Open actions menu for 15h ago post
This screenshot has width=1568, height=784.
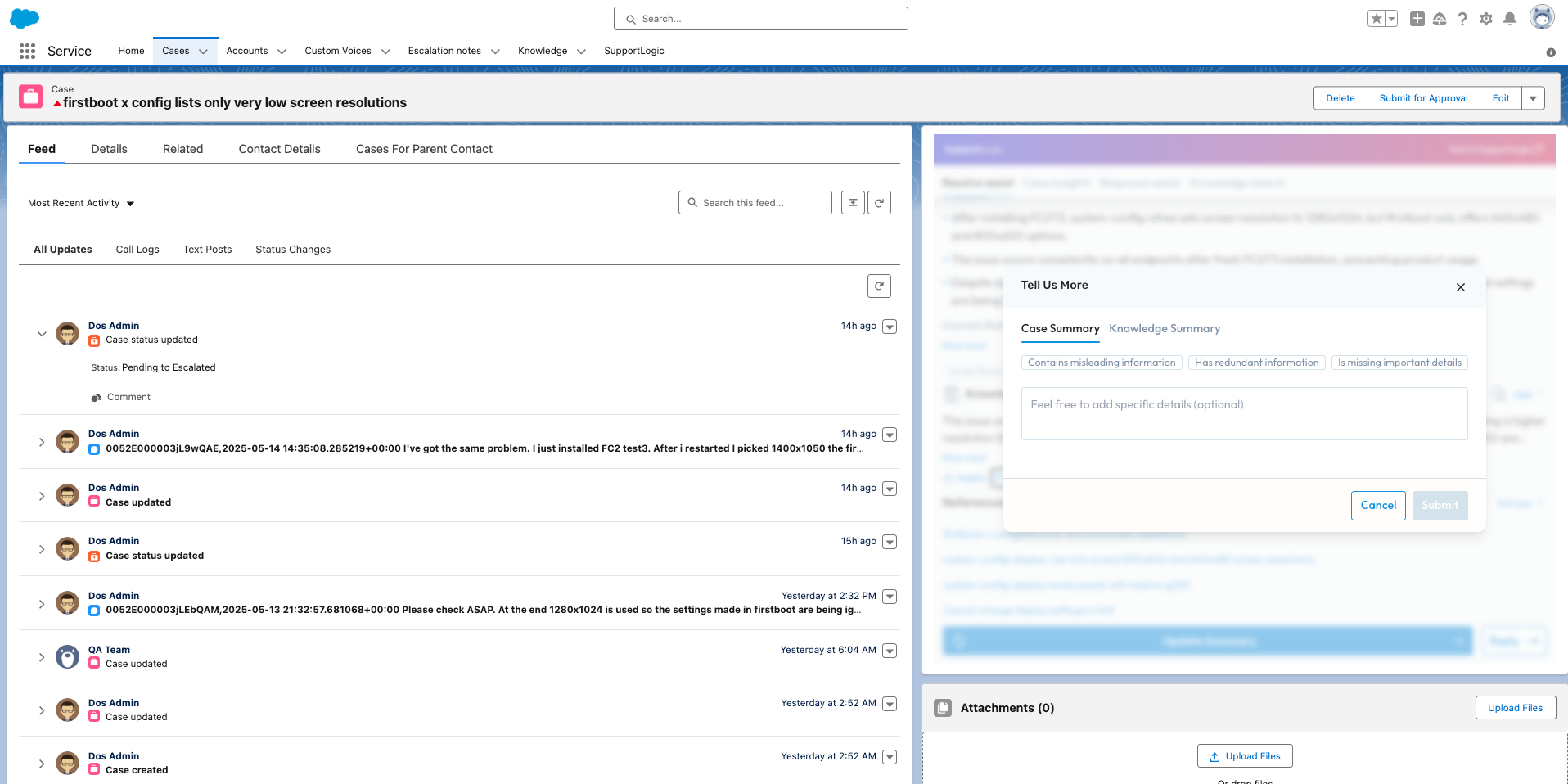[890, 543]
